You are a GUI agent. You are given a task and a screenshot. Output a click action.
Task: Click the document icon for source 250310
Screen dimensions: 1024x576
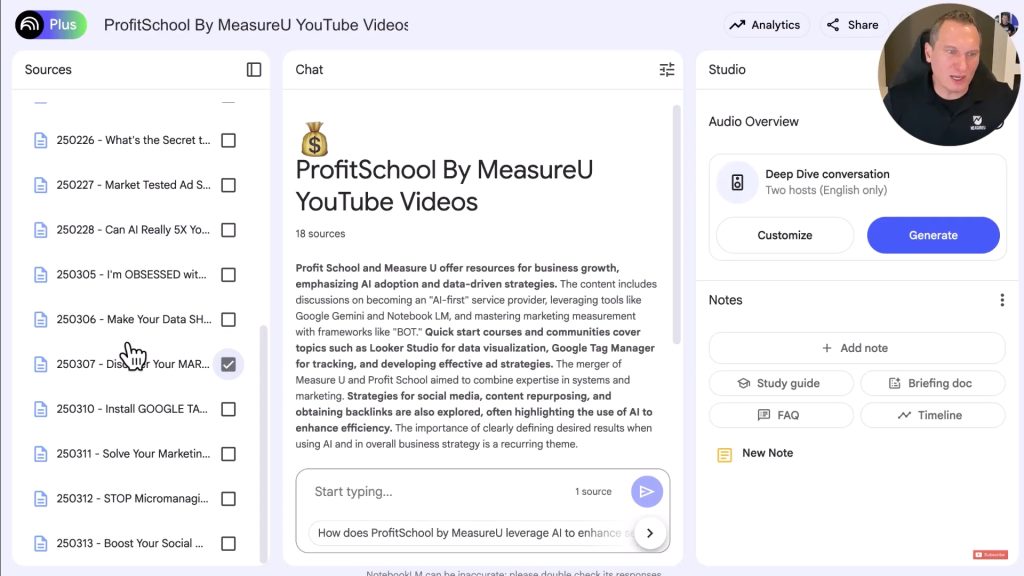point(40,409)
